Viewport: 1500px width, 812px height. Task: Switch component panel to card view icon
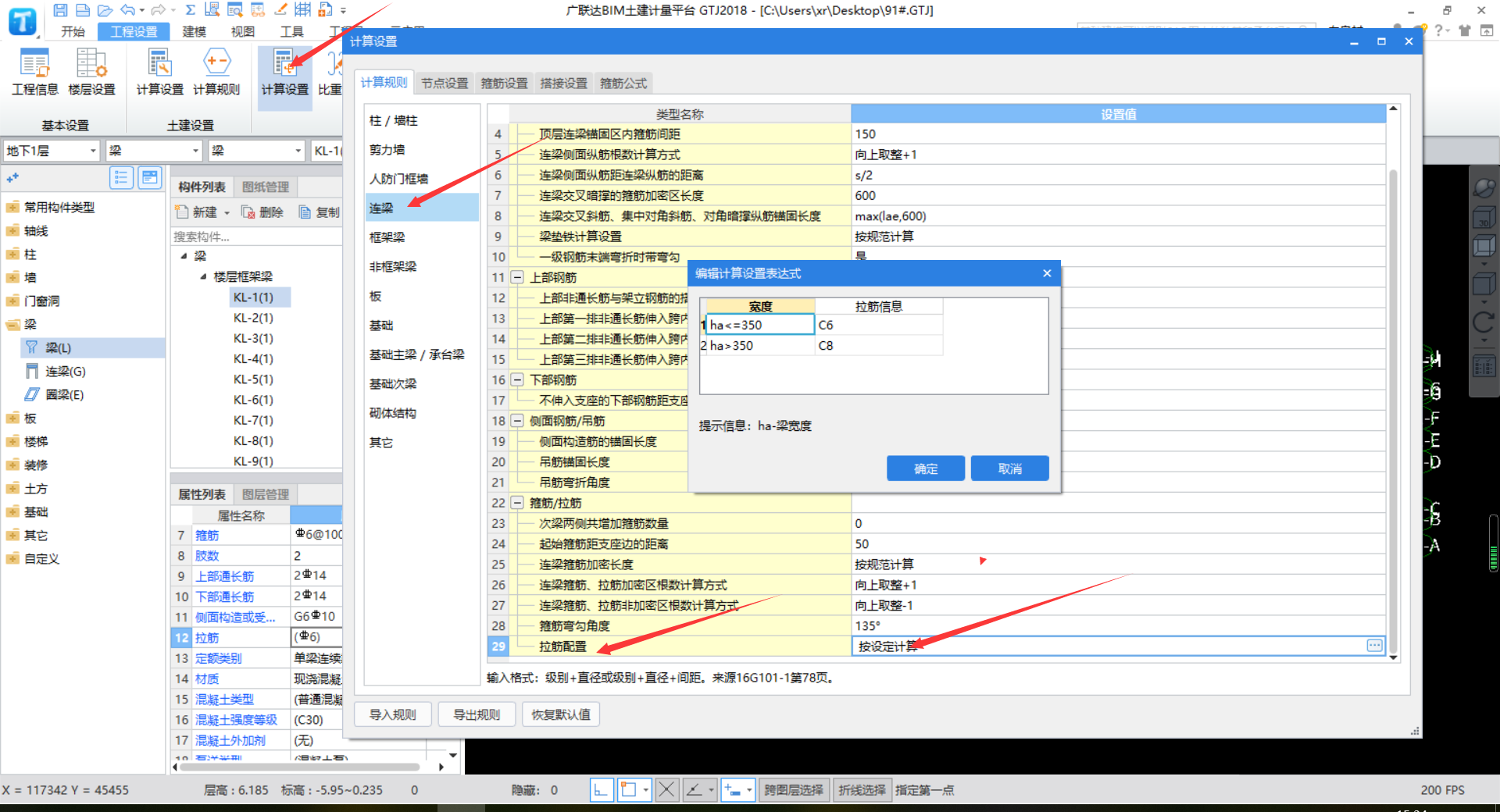coord(149,178)
